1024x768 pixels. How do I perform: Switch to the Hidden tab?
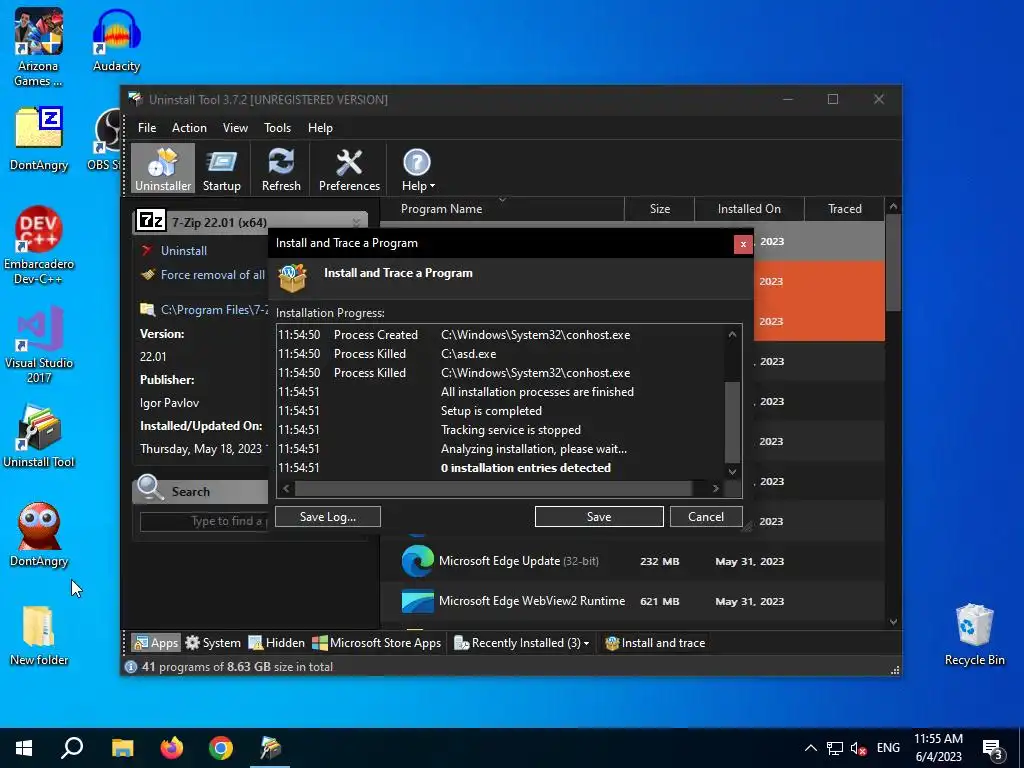[277, 643]
